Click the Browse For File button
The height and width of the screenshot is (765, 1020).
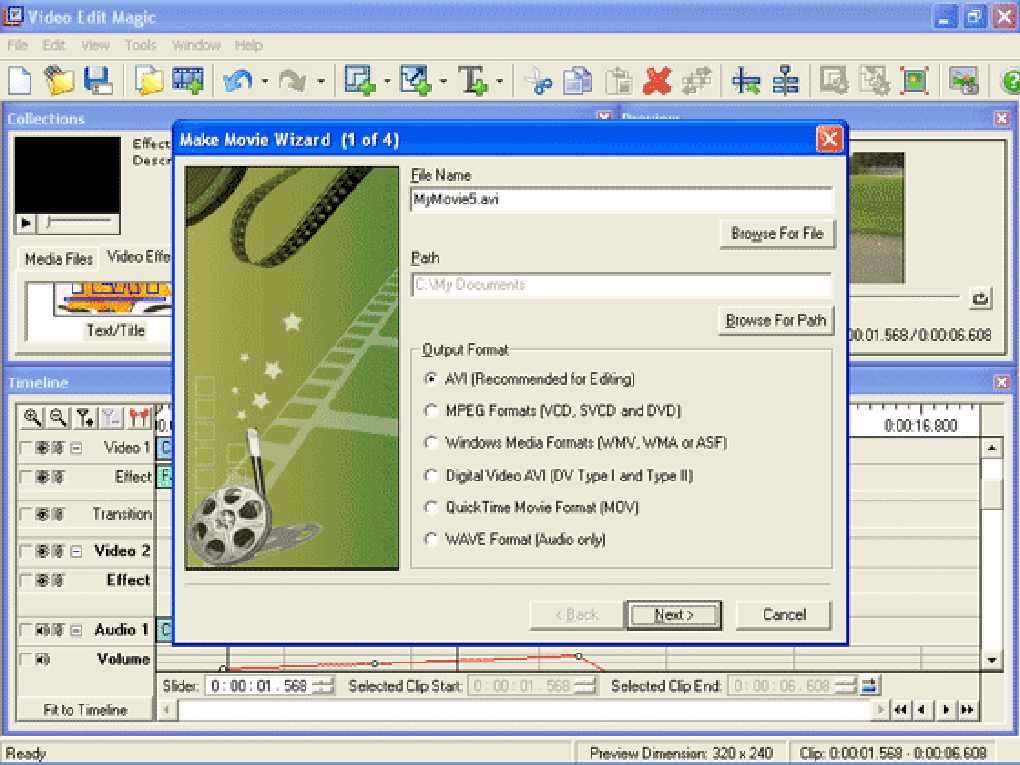[x=777, y=233]
